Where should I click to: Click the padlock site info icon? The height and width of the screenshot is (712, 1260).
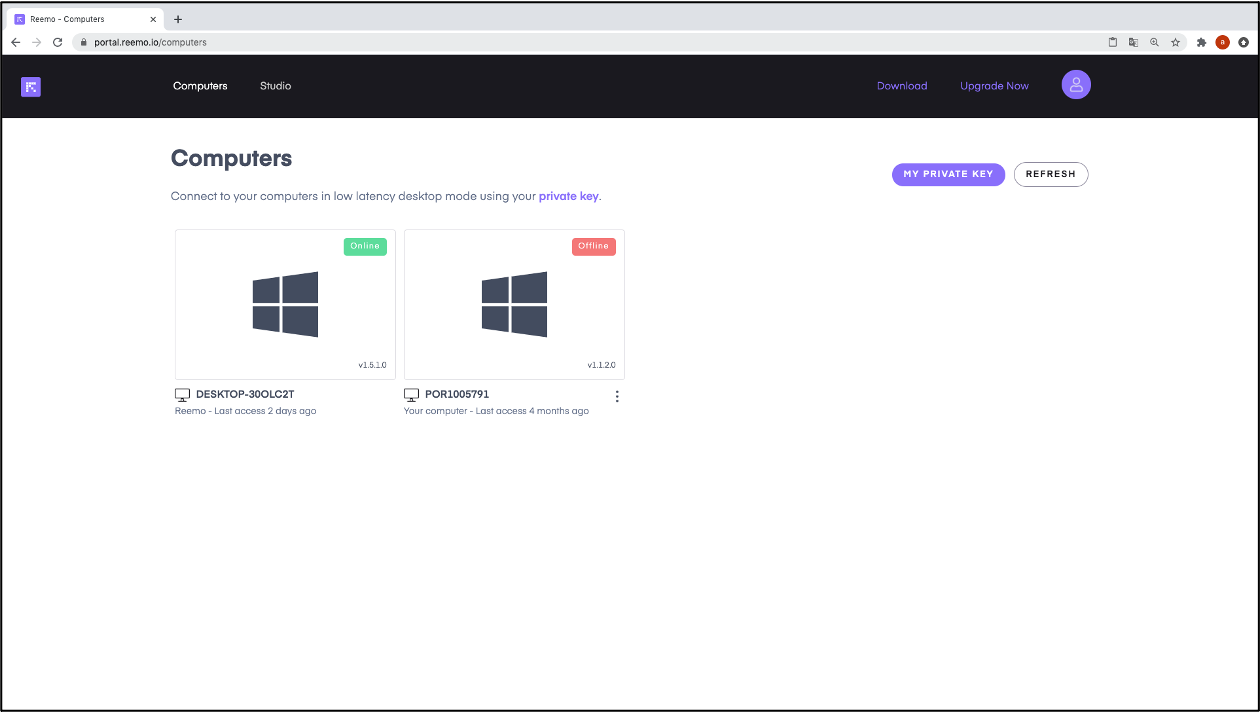click(86, 42)
